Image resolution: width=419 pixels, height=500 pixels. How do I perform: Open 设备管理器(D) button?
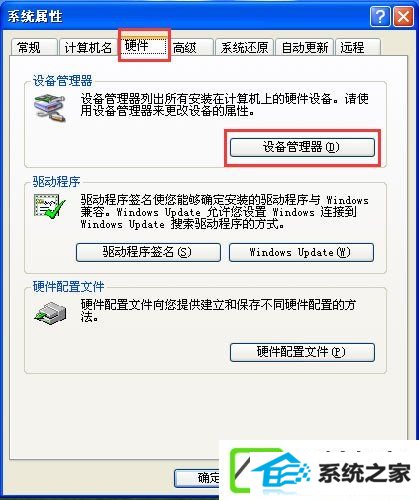tap(302, 147)
